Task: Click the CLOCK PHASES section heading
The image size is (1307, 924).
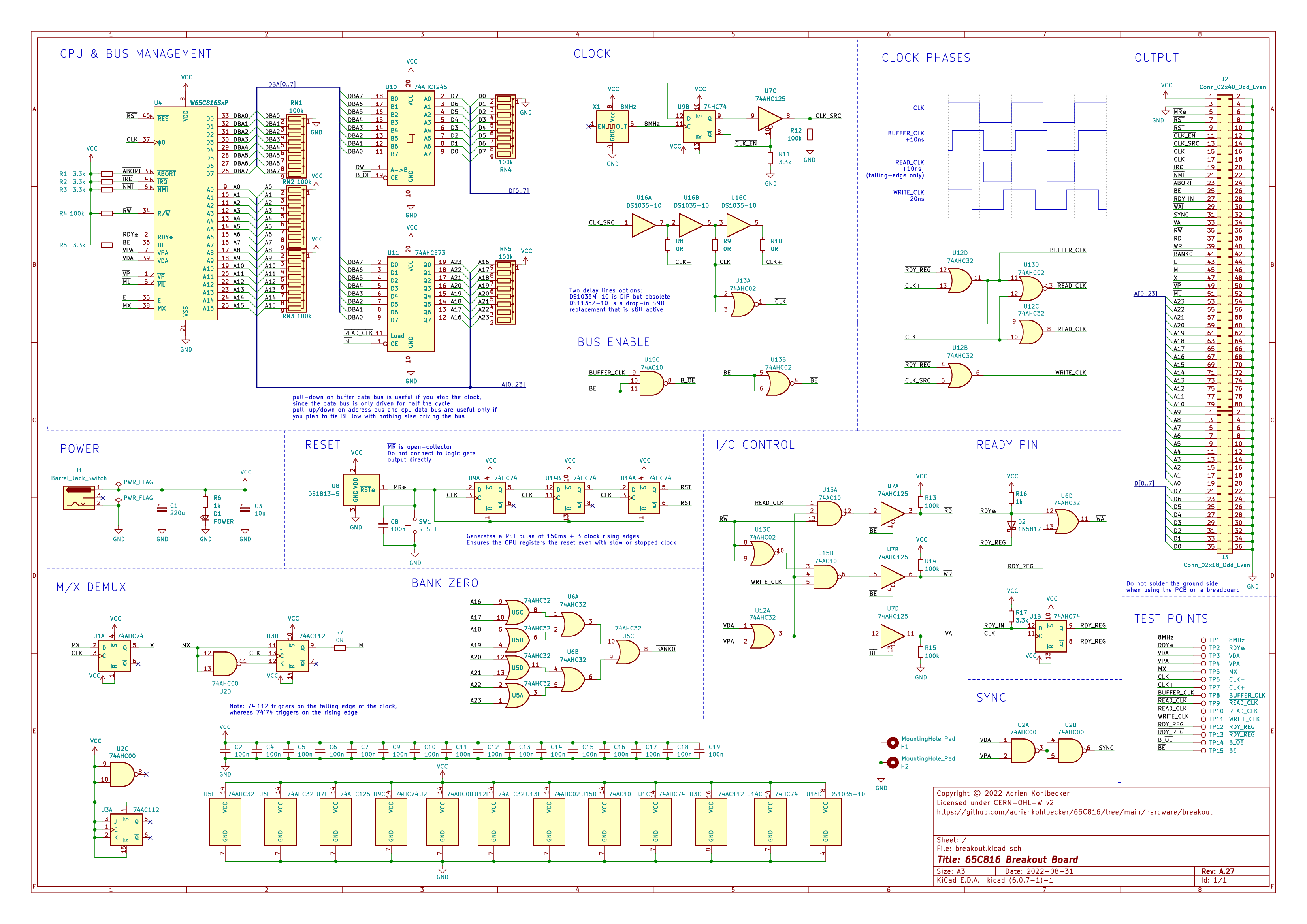Action: point(926,58)
